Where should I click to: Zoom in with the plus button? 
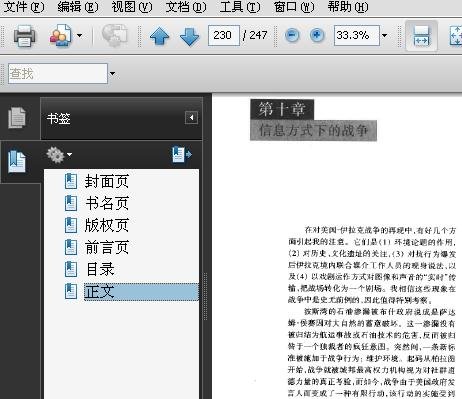(x=317, y=35)
